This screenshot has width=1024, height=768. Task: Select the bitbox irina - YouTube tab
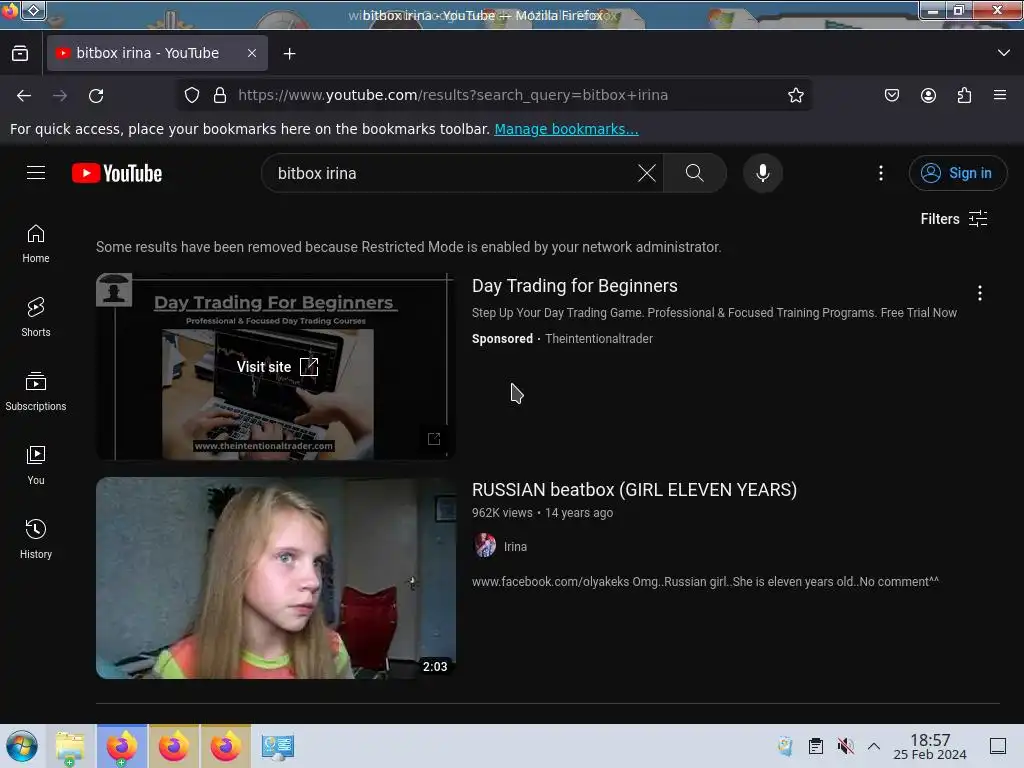(157, 53)
